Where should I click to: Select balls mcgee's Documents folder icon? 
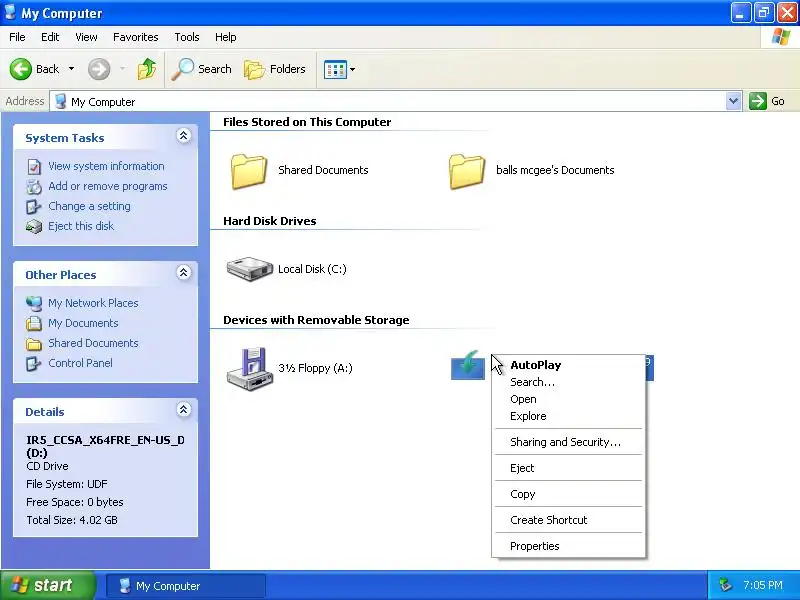coord(467,171)
